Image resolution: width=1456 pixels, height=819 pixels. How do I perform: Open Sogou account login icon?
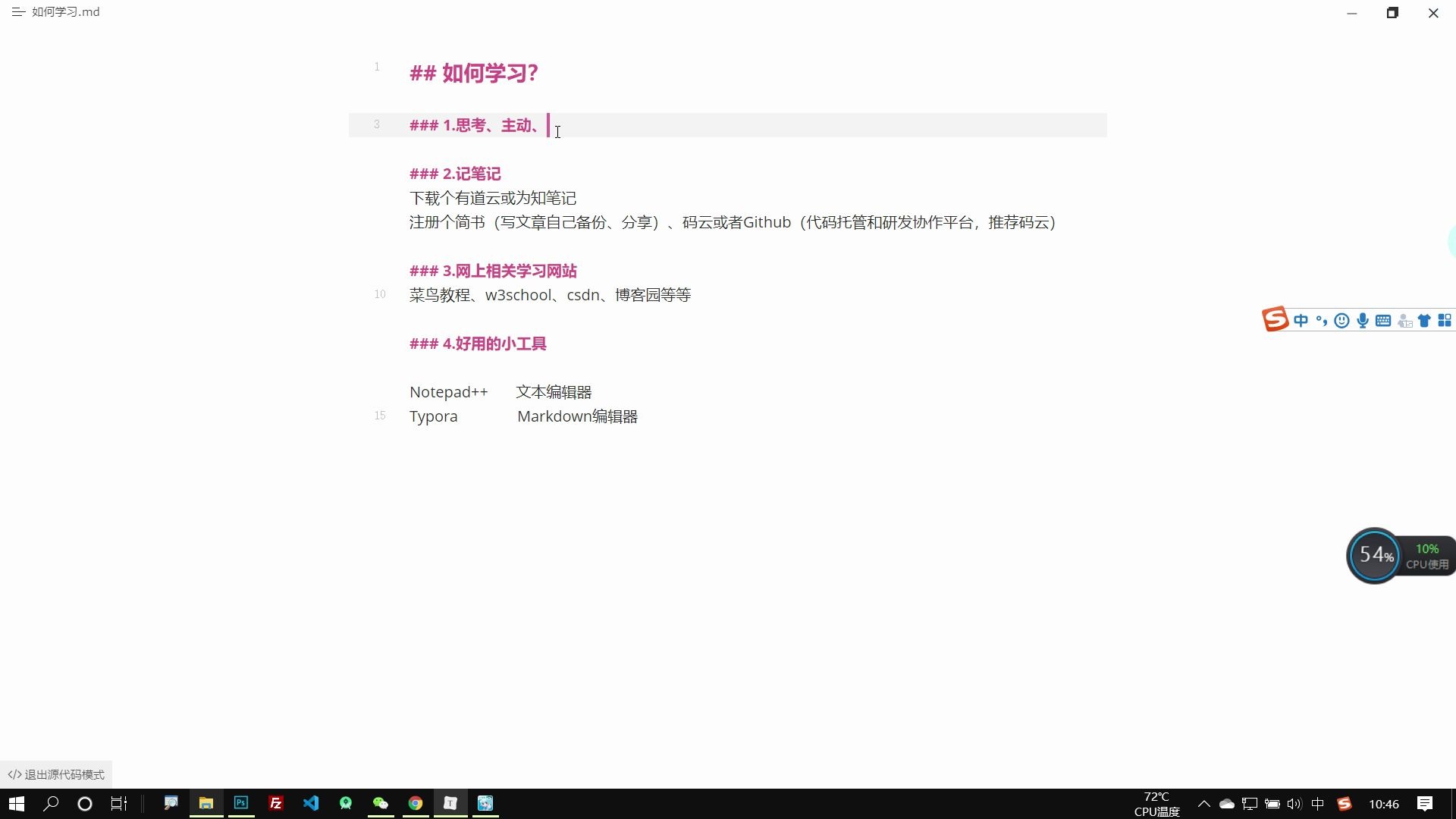click(1404, 321)
